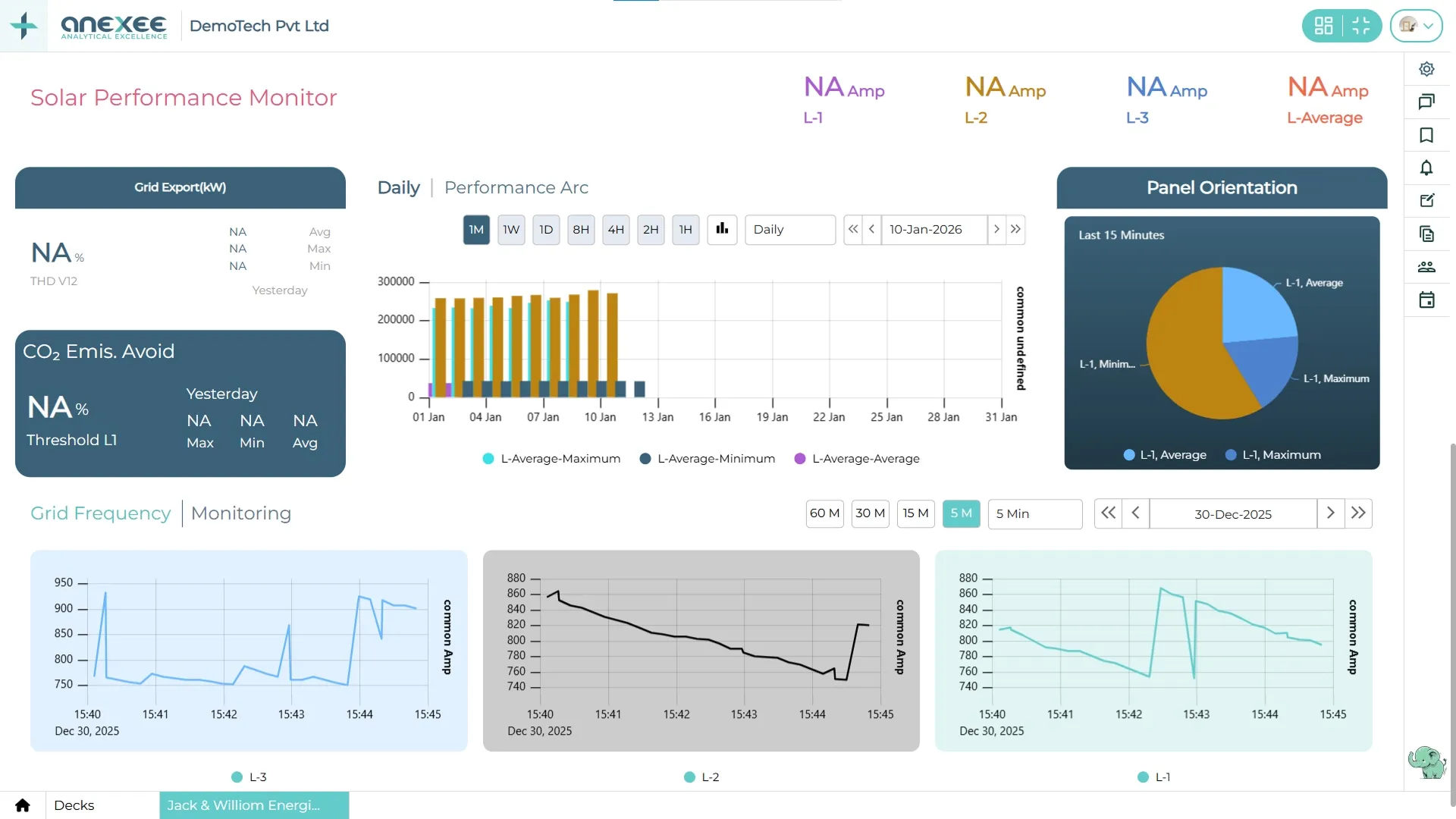View notifications via the bell icon
Image resolution: width=1456 pixels, height=819 pixels.
(x=1427, y=168)
